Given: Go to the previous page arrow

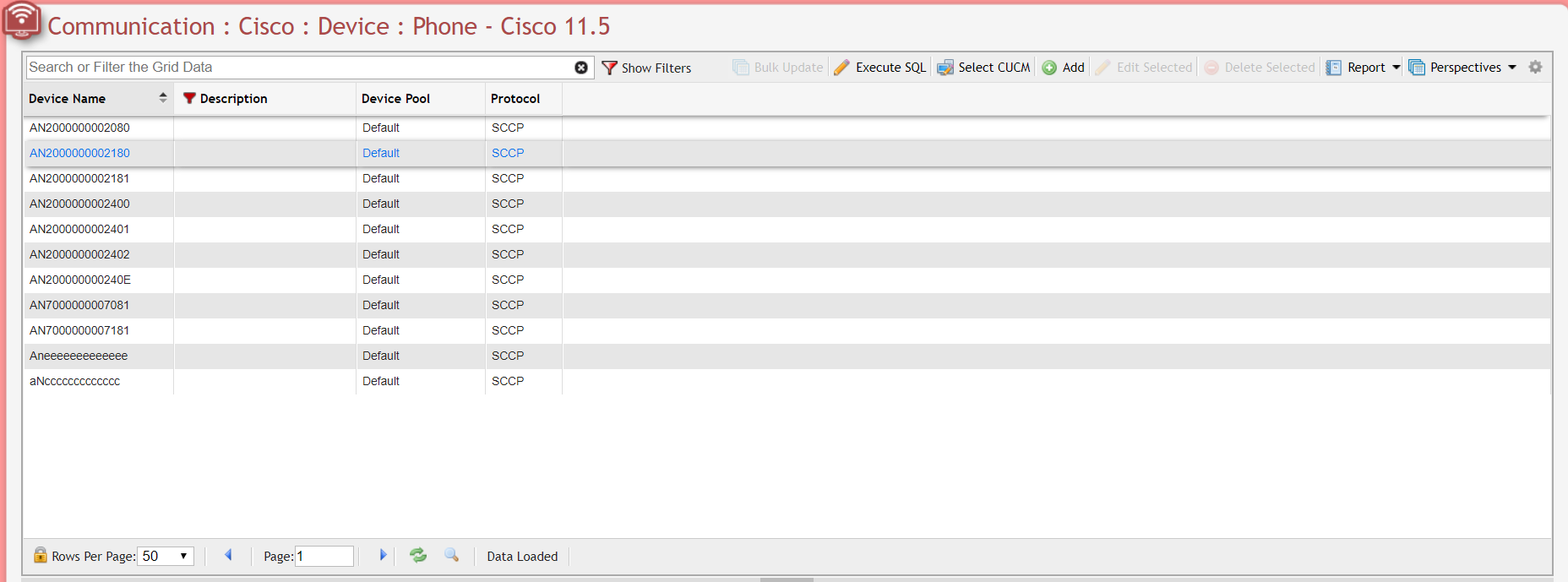Looking at the screenshot, I should 228,555.
